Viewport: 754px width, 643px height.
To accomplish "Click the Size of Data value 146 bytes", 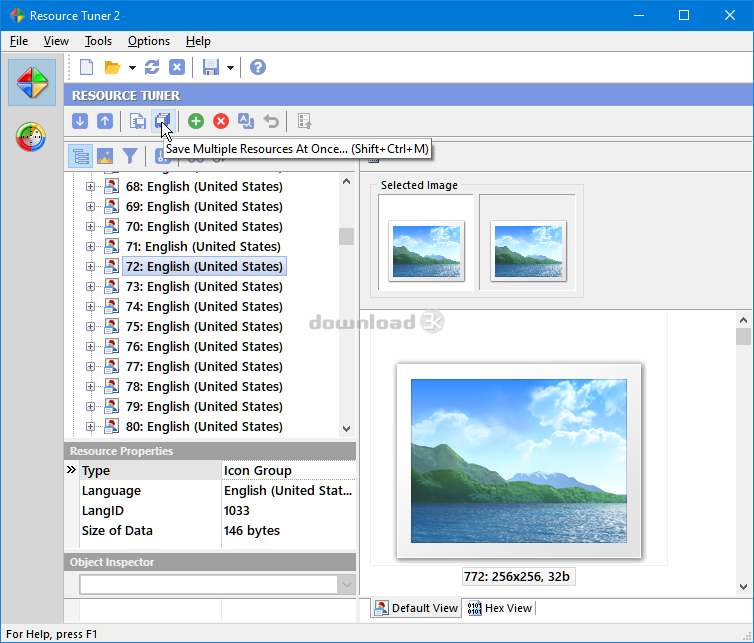I will coord(251,531).
